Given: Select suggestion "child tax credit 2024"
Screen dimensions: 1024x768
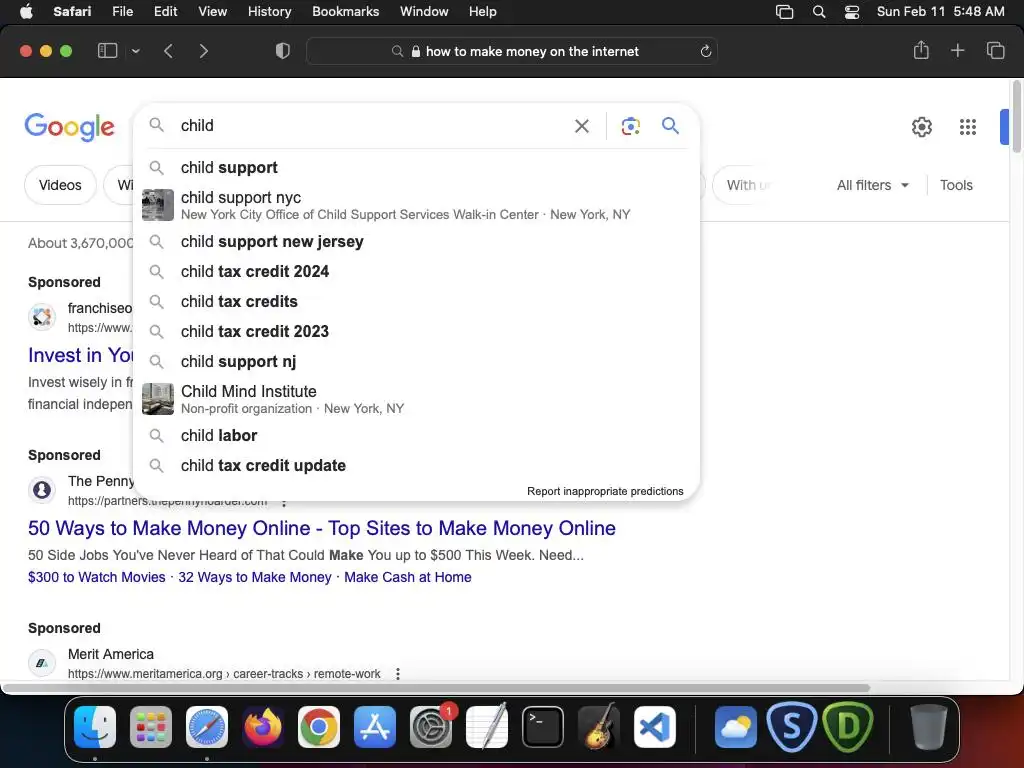Looking at the screenshot, I should (x=416, y=272).
